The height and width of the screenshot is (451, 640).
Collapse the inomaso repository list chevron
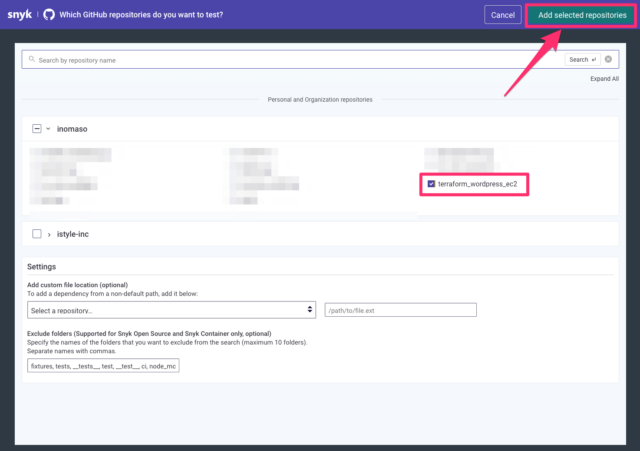pyautogui.click(x=48, y=129)
